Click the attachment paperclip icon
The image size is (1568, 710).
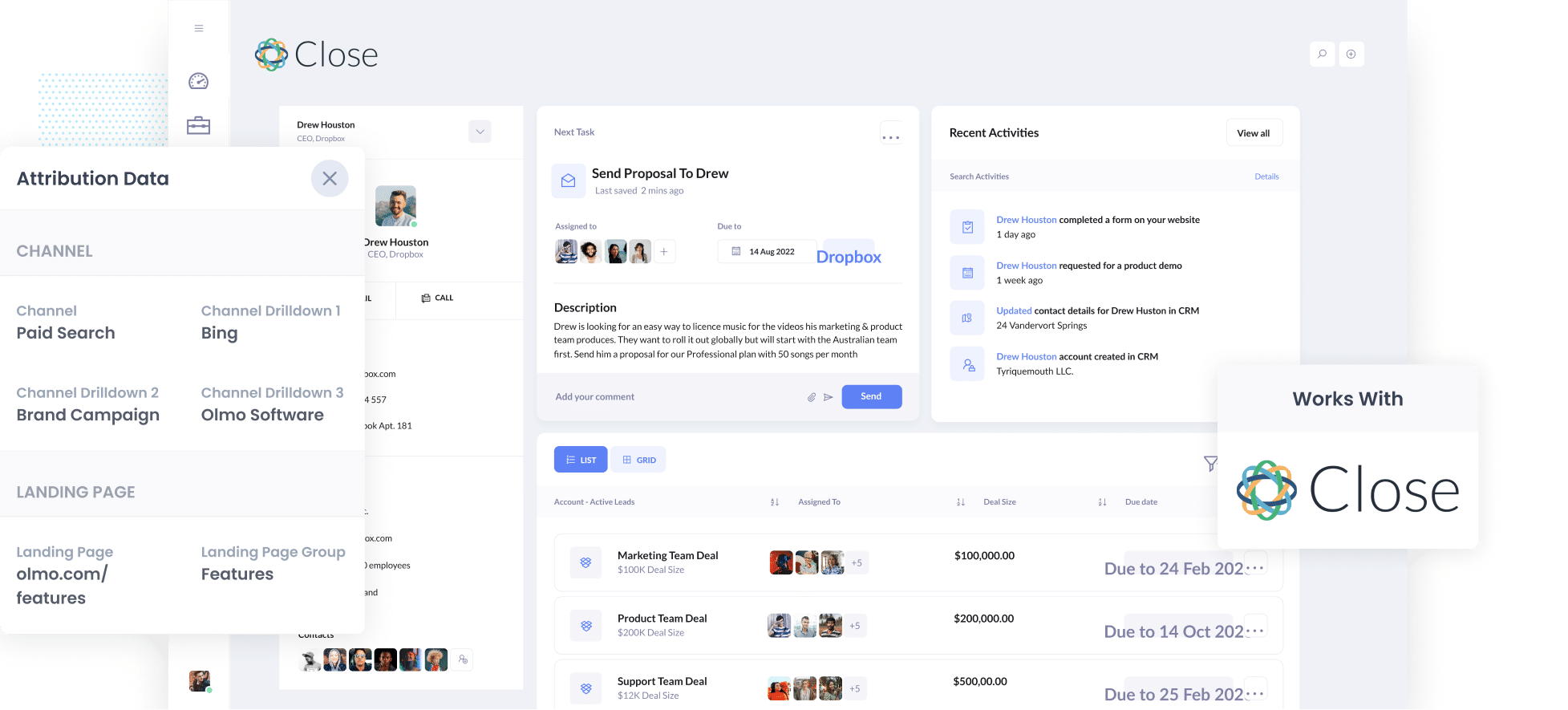[x=812, y=397]
